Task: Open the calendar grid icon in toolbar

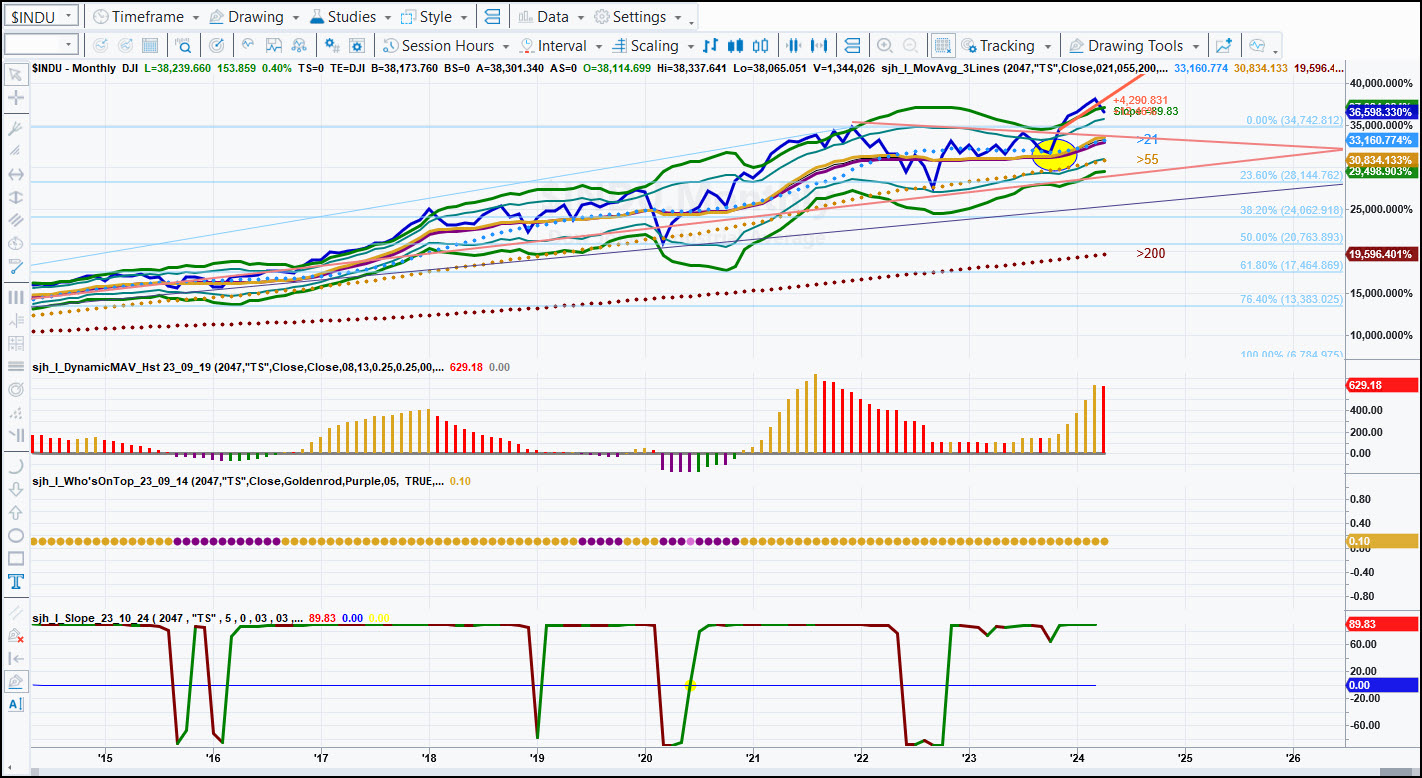Action: pos(150,46)
